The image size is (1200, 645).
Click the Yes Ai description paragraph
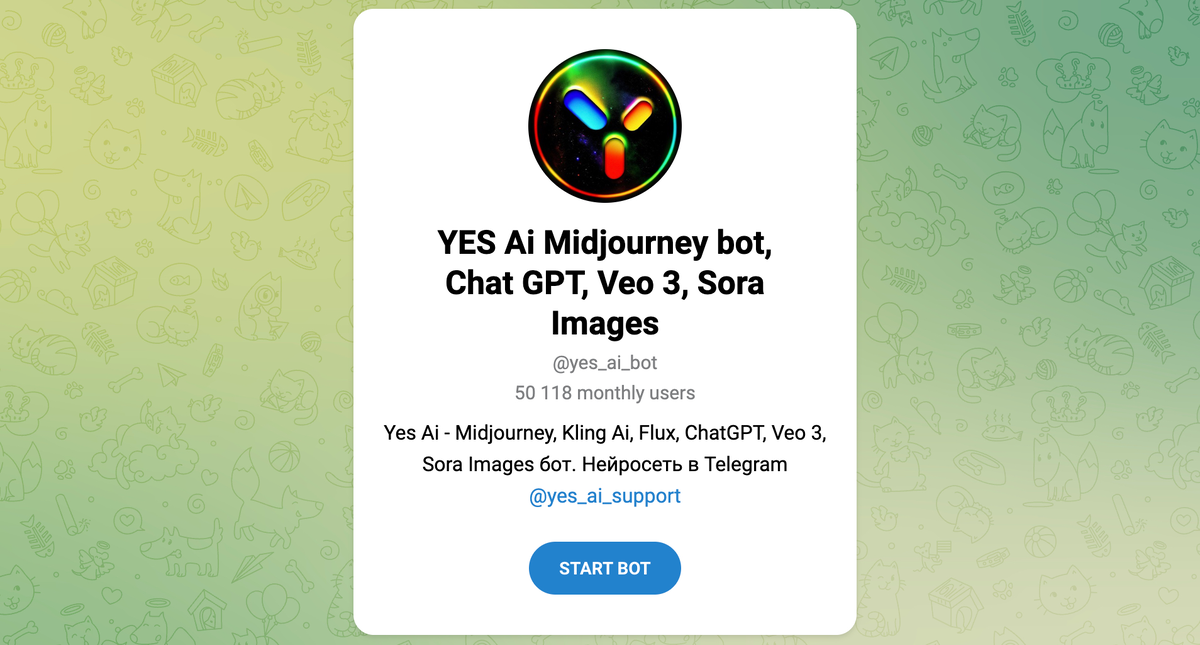(605, 449)
